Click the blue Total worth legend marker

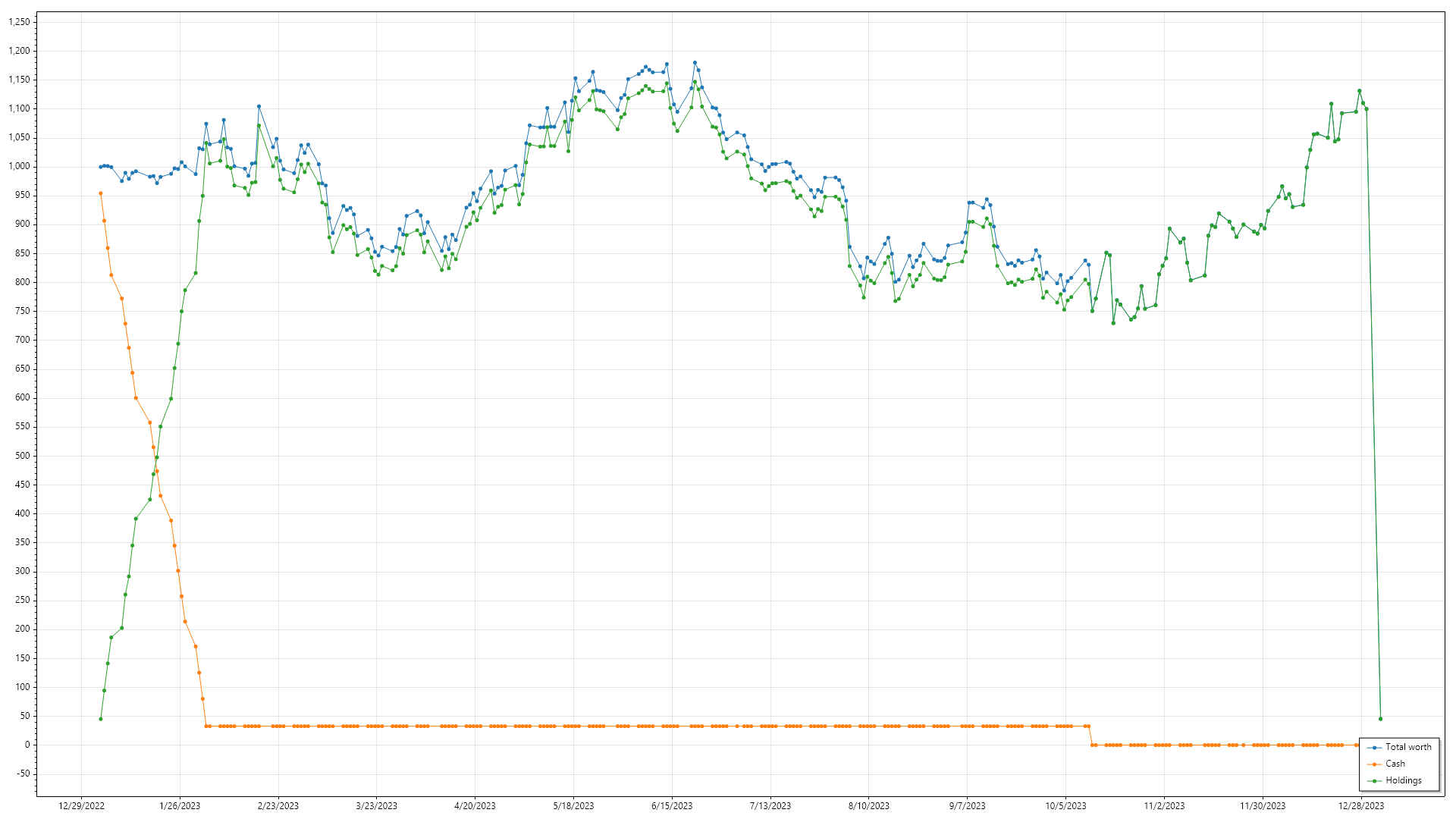[1374, 748]
